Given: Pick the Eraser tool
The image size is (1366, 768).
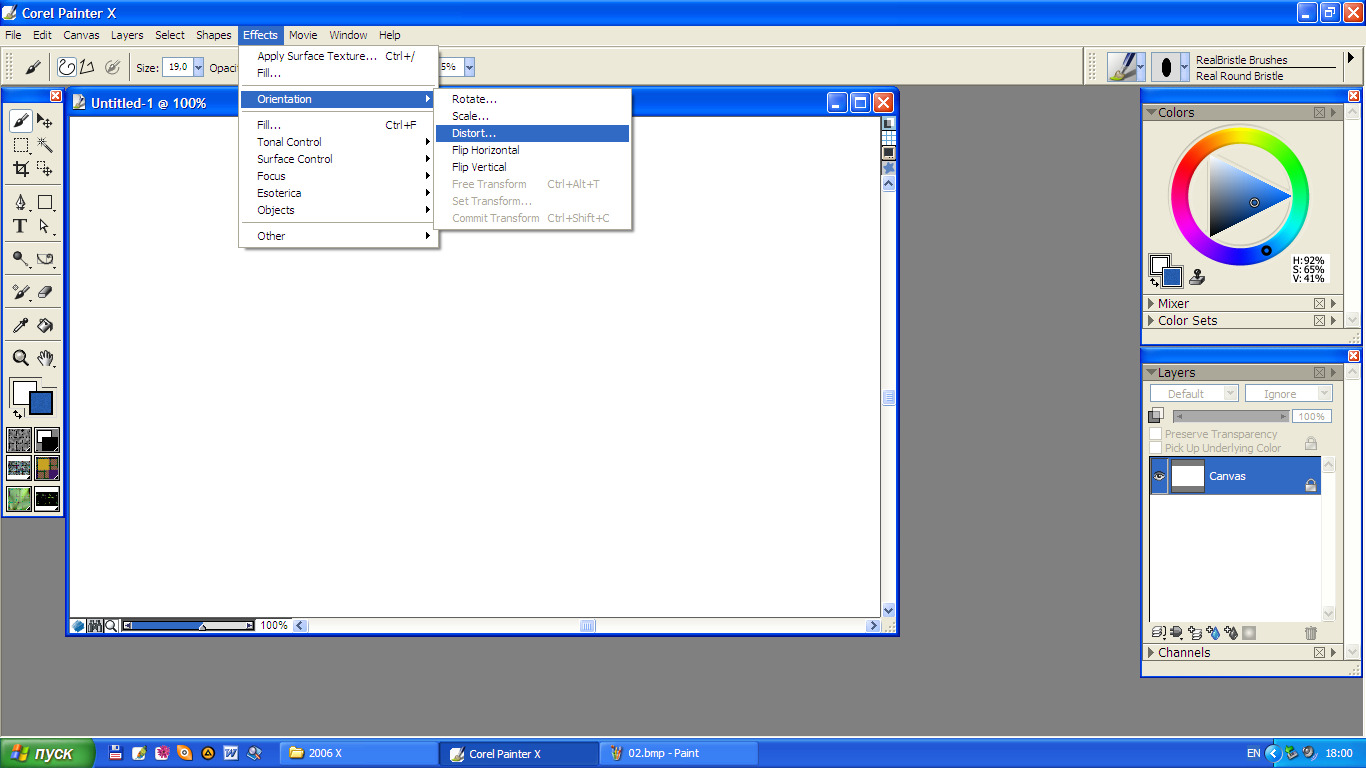Looking at the screenshot, I should pyautogui.click(x=45, y=293).
